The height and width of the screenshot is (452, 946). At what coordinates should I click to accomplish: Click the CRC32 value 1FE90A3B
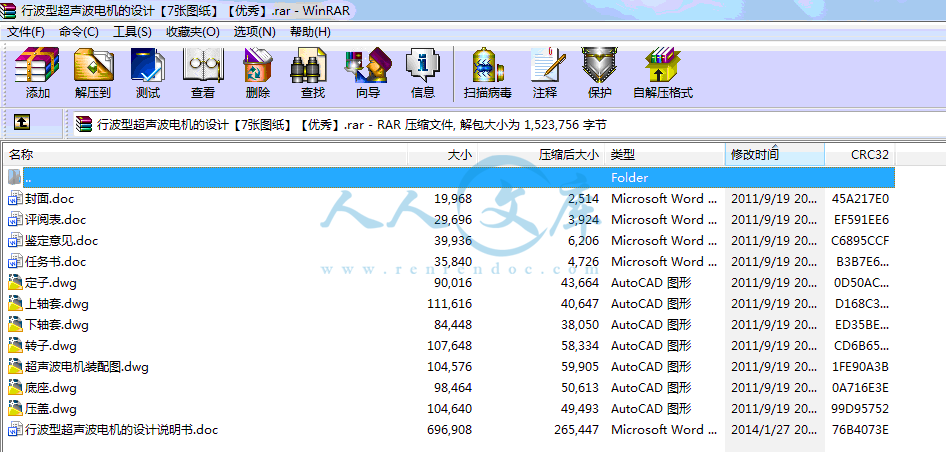(860, 367)
